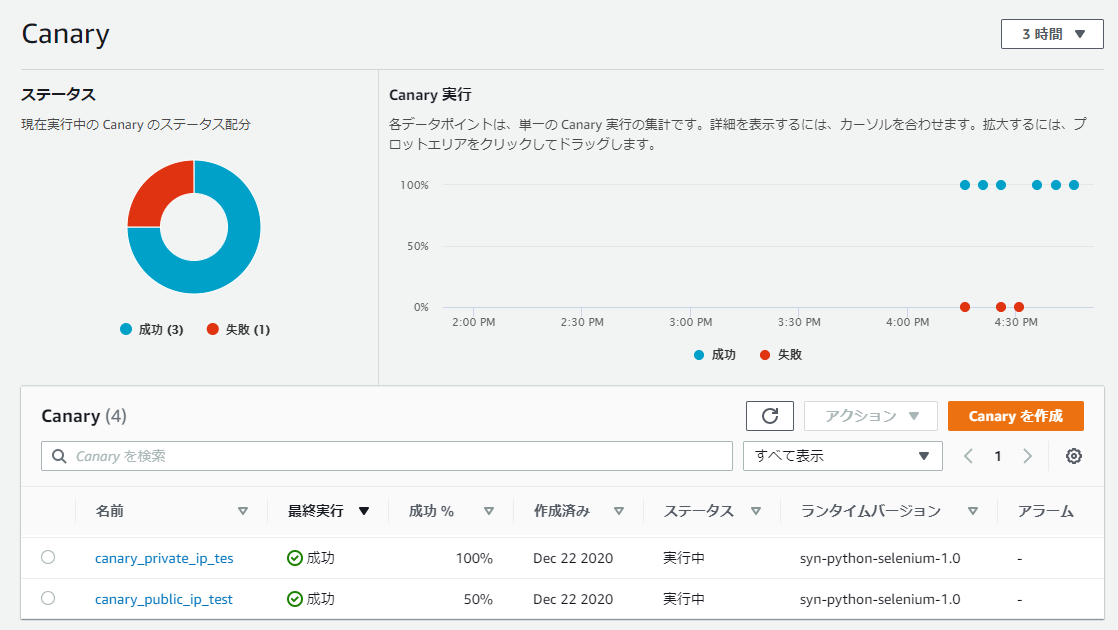Click the 名前 column header label
The height and width of the screenshot is (630, 1118).
(110, 511)
